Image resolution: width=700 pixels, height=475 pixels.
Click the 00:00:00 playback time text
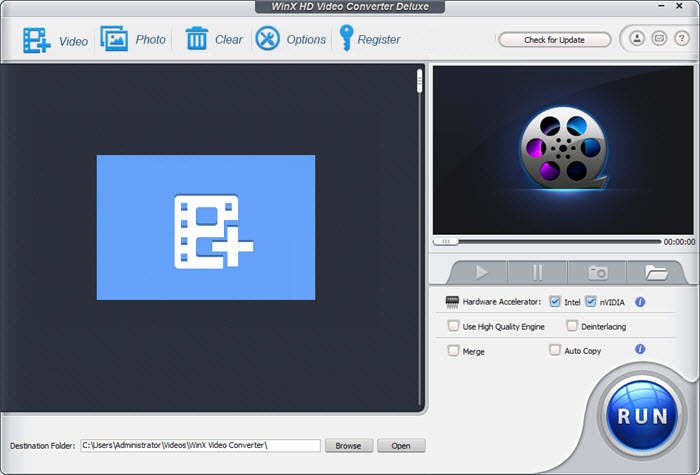pyautogui.click(x=679, y=242)
